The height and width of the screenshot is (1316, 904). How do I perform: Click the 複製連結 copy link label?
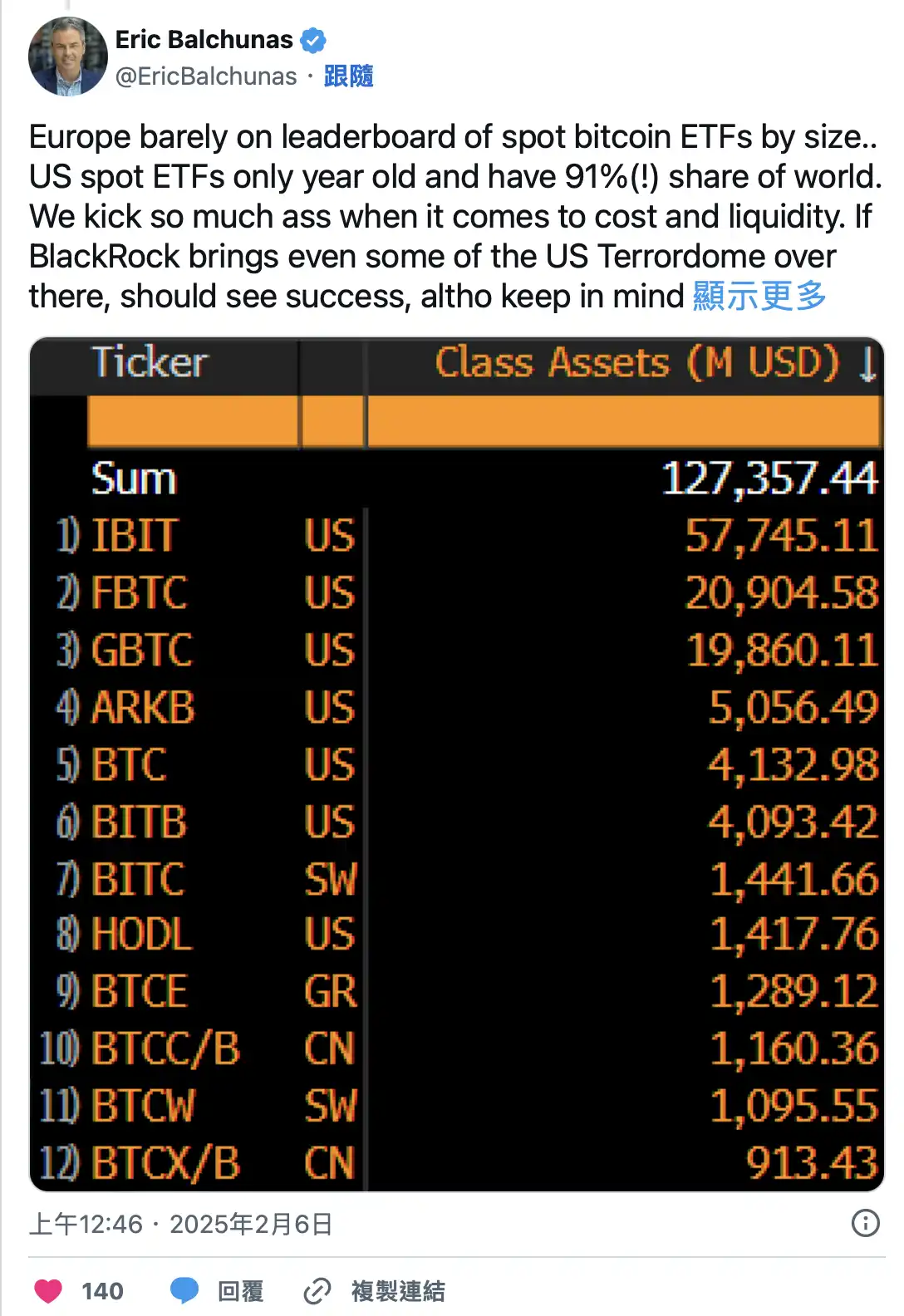pos(398,1291)
